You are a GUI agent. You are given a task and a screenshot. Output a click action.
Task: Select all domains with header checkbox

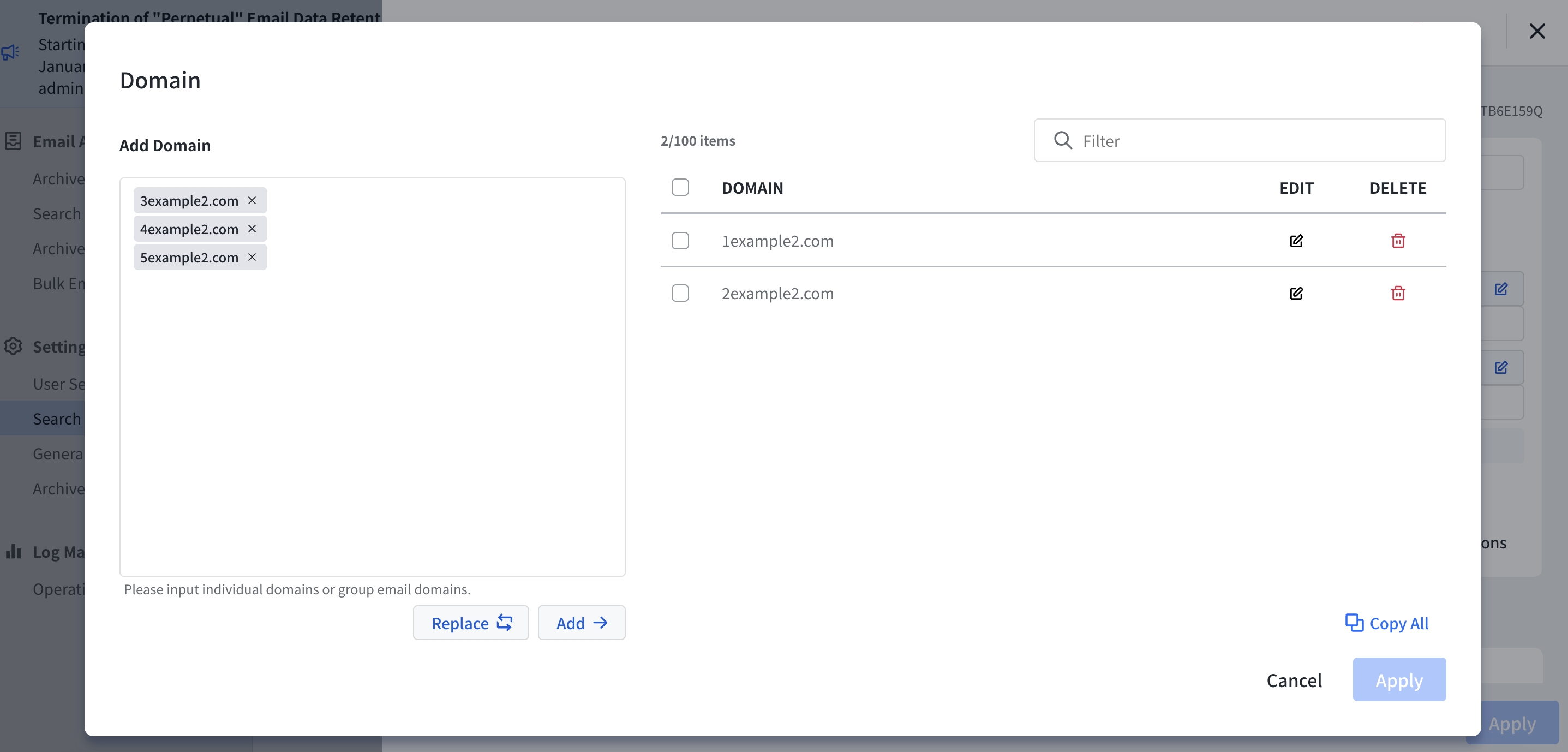(x=680, y=188)
